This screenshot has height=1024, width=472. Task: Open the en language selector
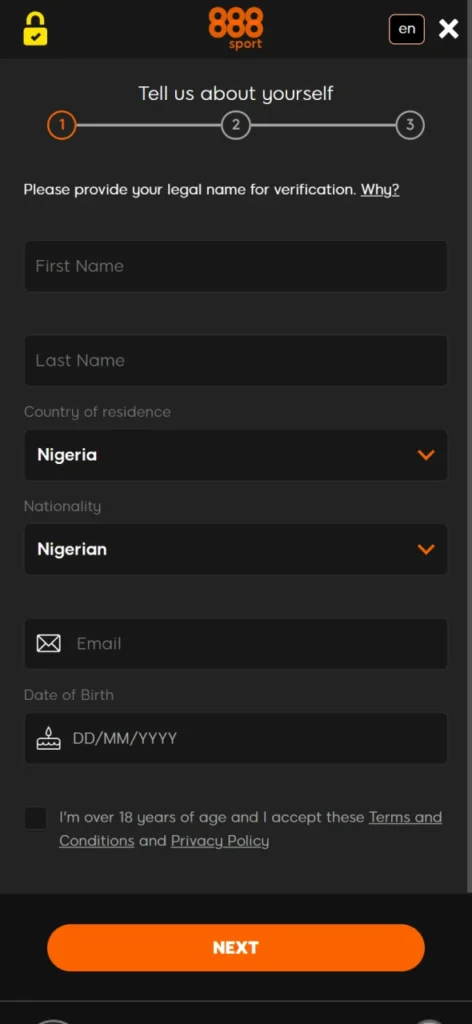pos(407,29)
